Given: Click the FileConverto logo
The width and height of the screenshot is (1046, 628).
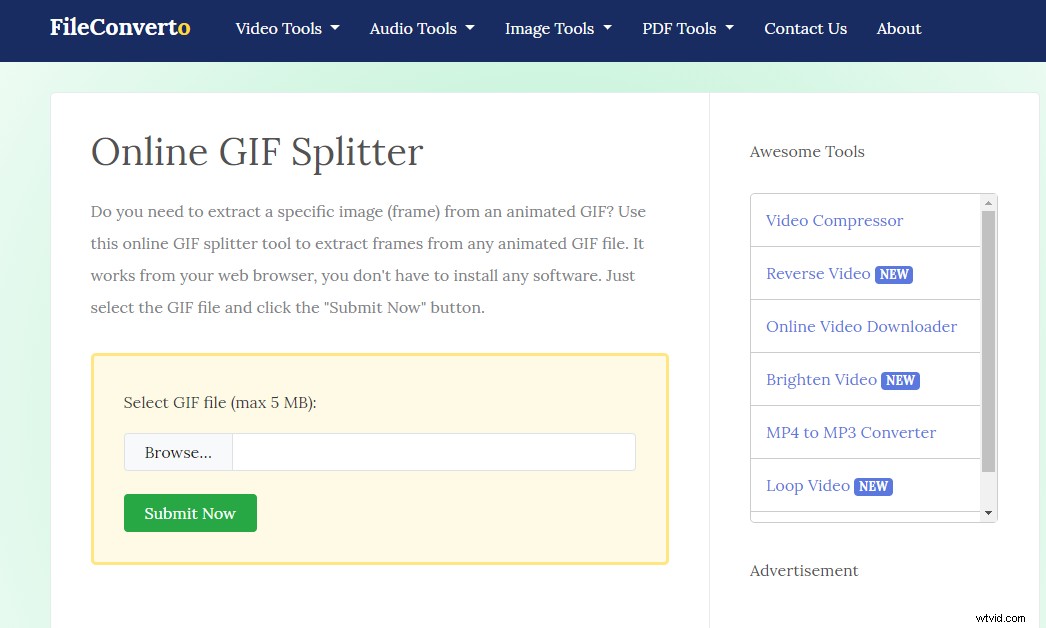Looking at the screenshot, I should click(119, 27).
